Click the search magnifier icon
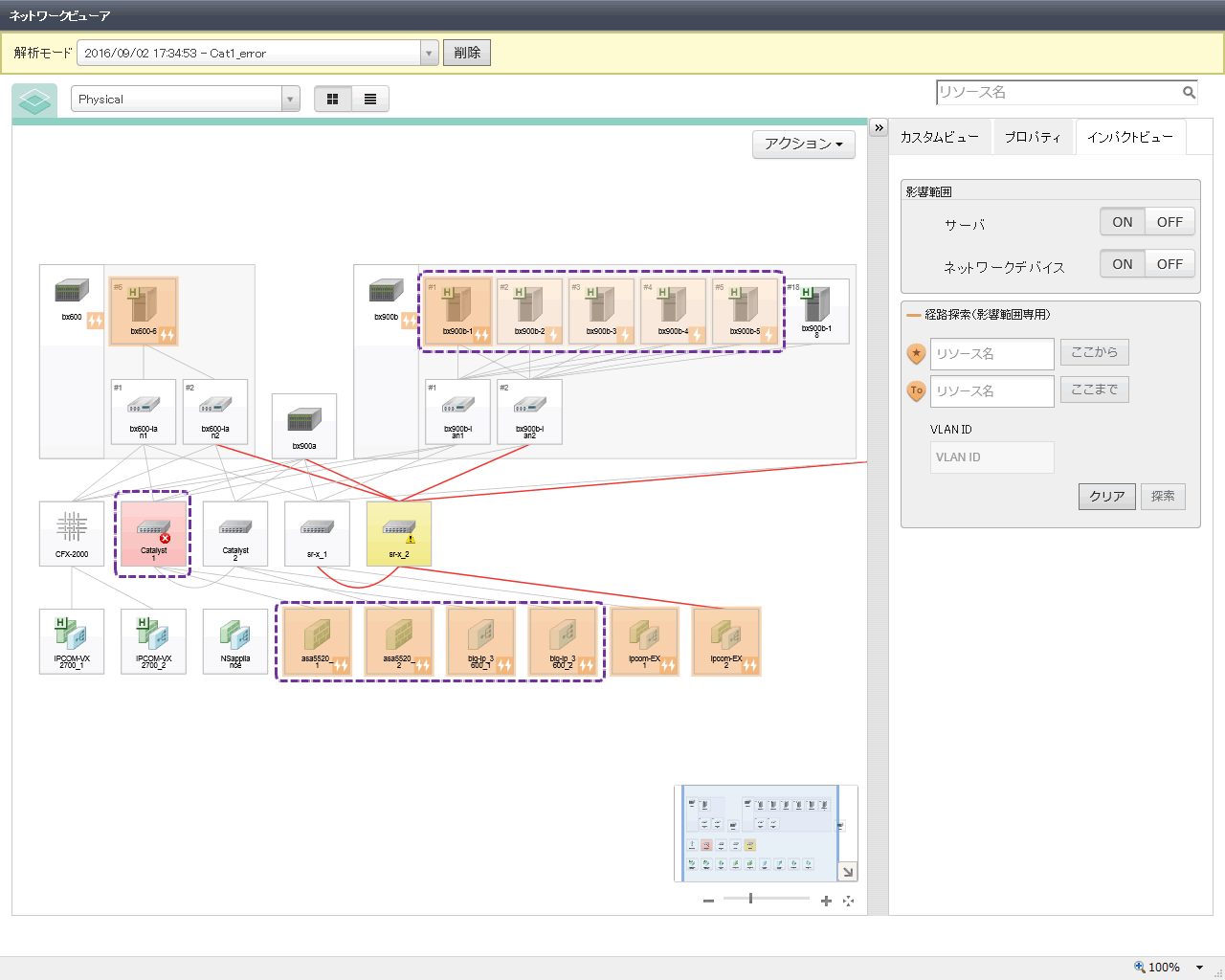The image size is (1225, 980). pyautogui.click(x=1189, y=93)
